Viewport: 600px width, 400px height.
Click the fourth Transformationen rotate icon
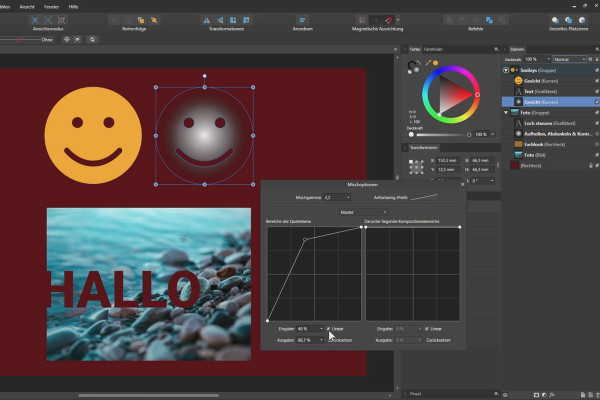246,20
